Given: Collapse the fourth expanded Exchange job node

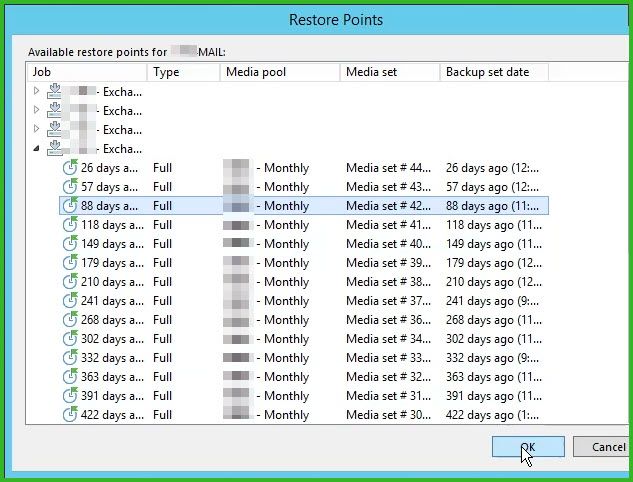Looking at the screenshot, I should click(x=37, y=149).
